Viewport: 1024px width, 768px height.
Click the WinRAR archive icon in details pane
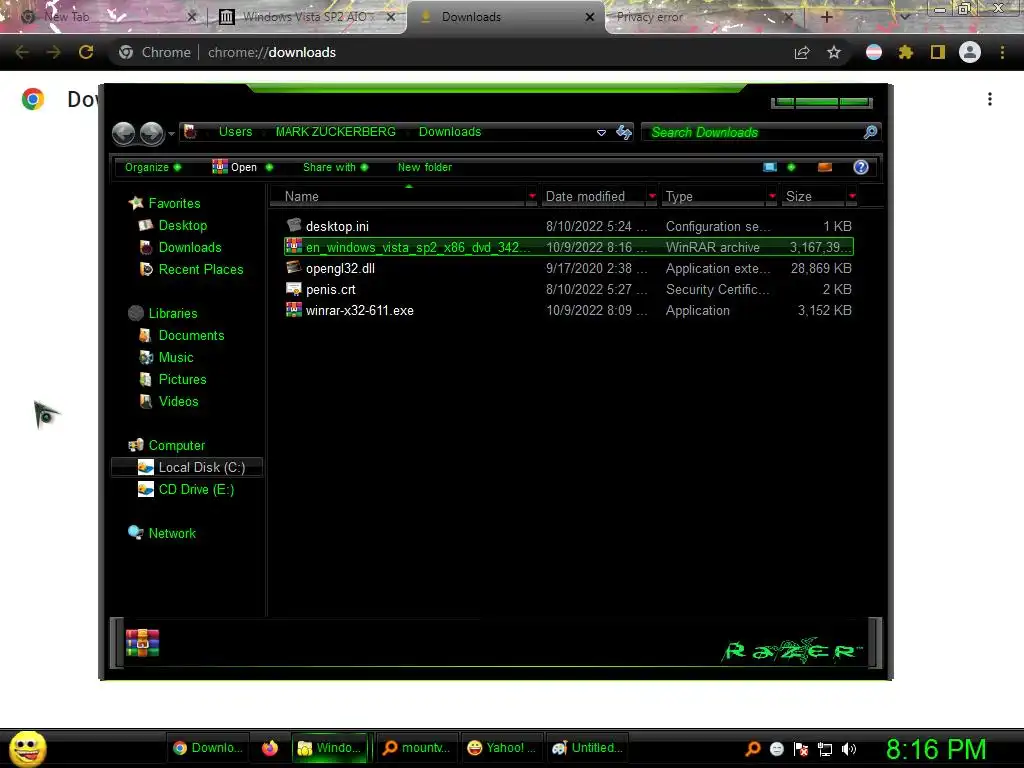click(142, 643)
